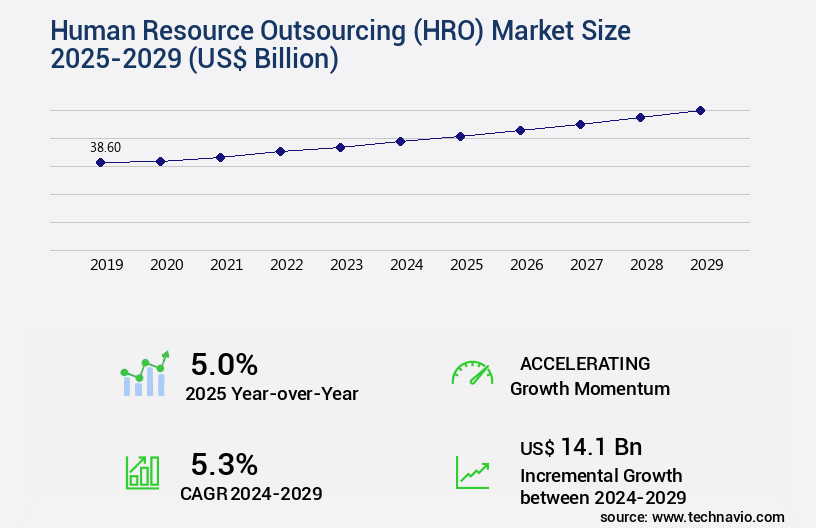Click the 2024 data point on the chart
The width and height of the screenshot is (816, 528).
[x=400, y=141]
